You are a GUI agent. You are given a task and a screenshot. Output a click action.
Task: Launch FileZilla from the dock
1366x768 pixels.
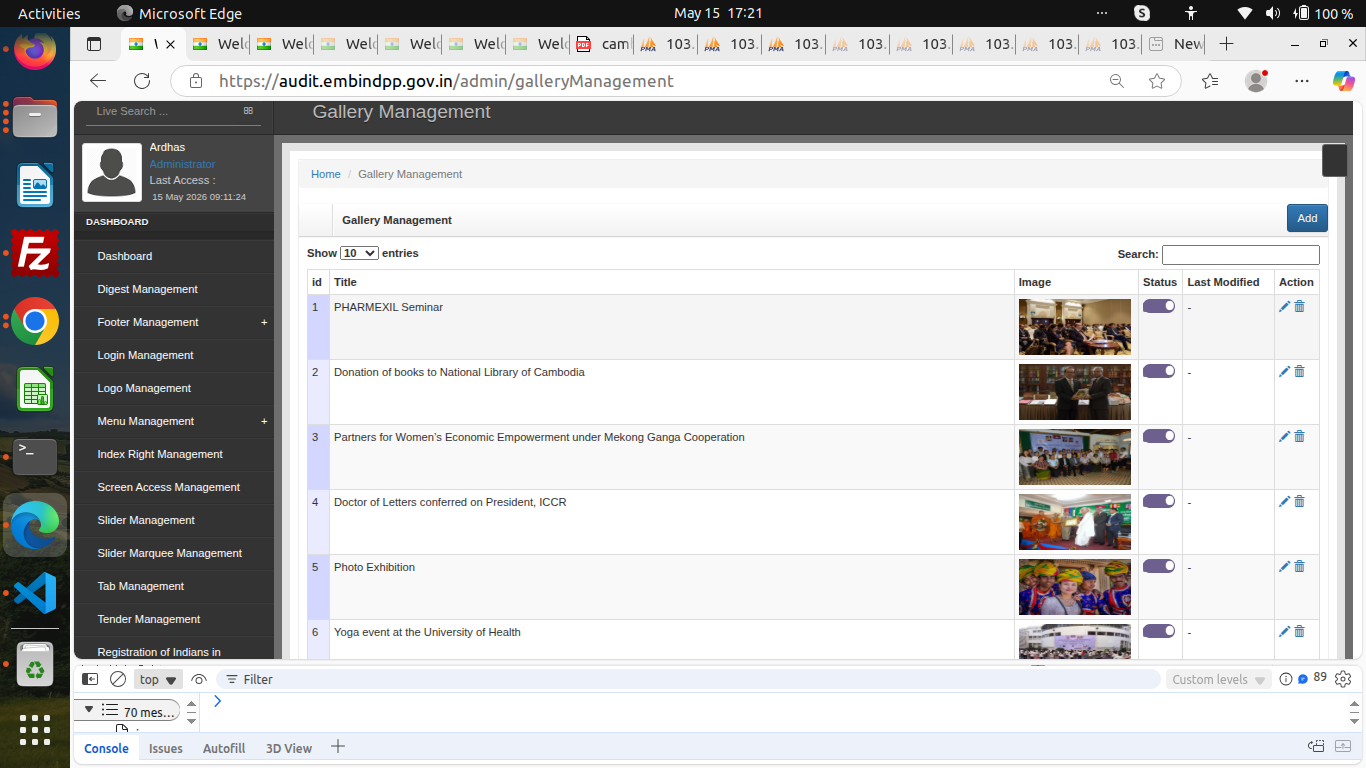35,253
